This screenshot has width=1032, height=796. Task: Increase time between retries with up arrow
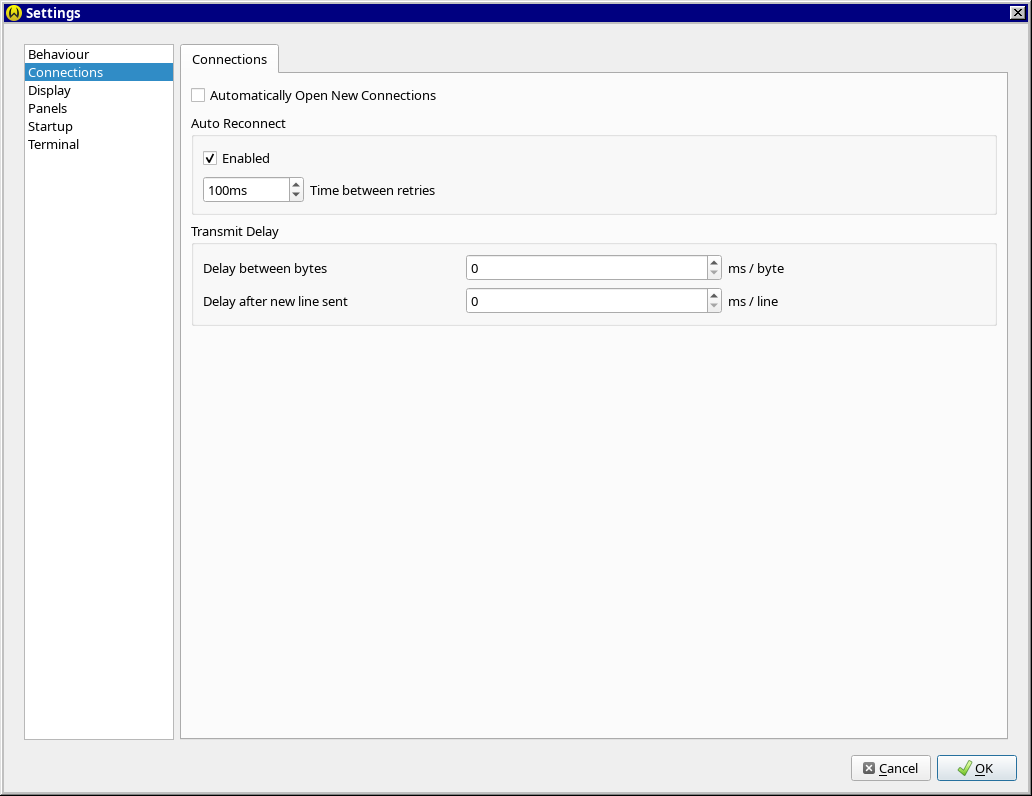[296, 185]
